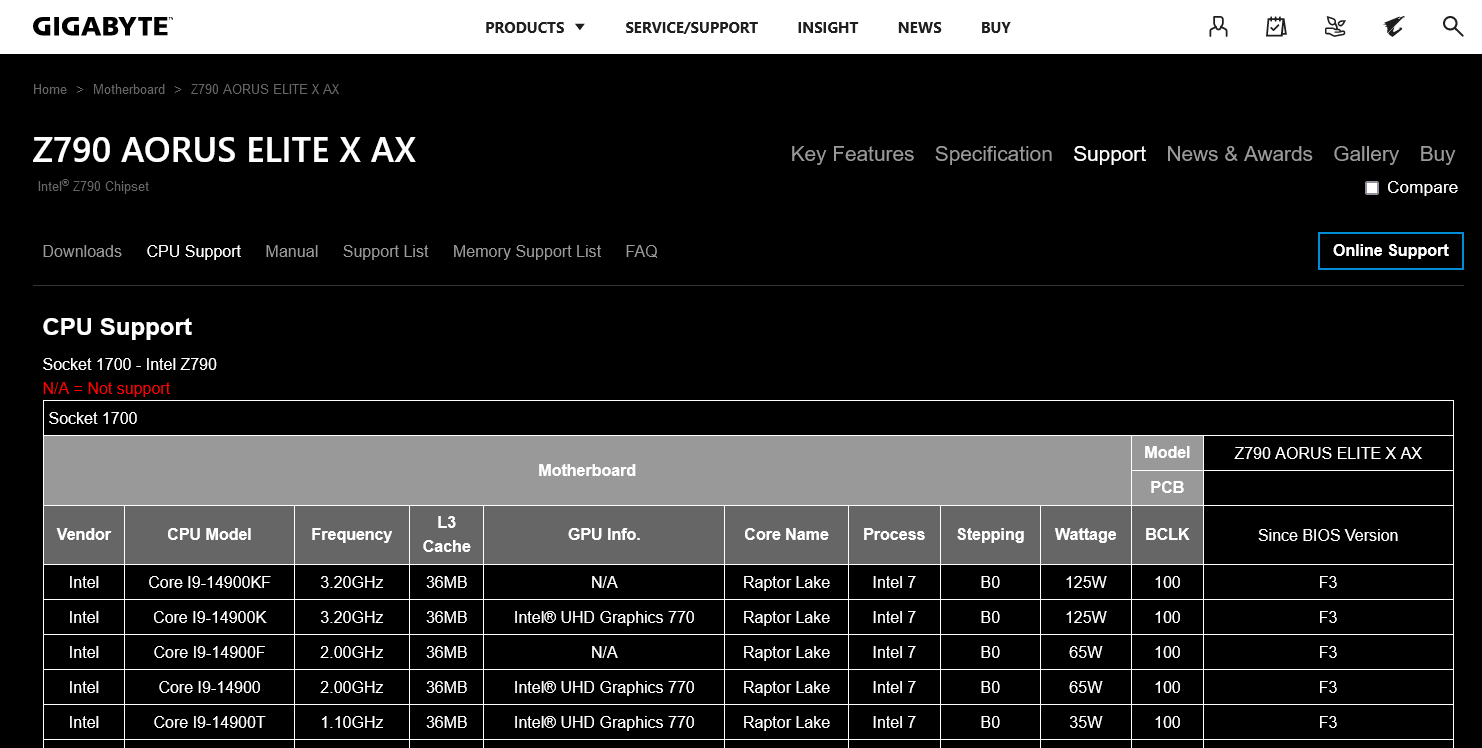Click the Since BIOS Version header cell

coord(1328,535)
